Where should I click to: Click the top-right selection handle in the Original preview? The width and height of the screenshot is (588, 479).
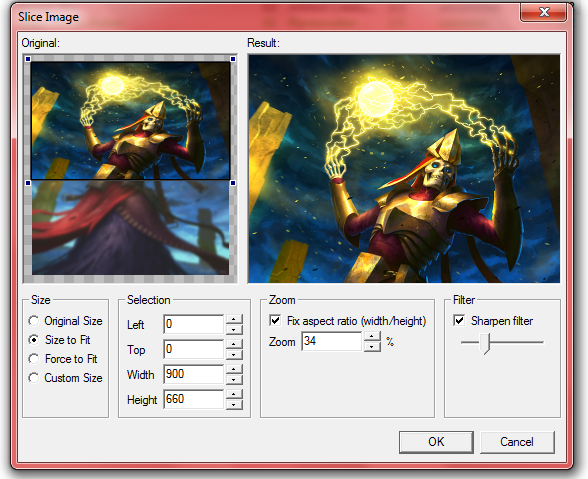233,59
